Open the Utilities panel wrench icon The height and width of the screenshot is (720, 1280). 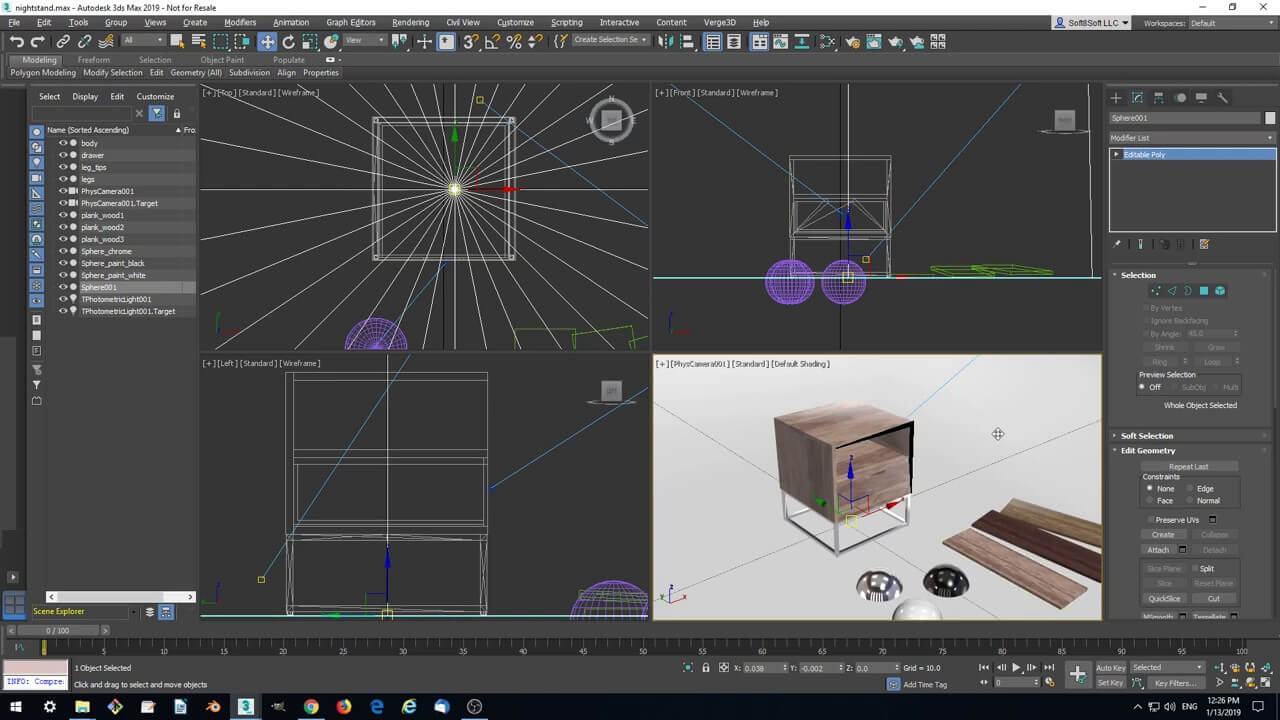1222,97
